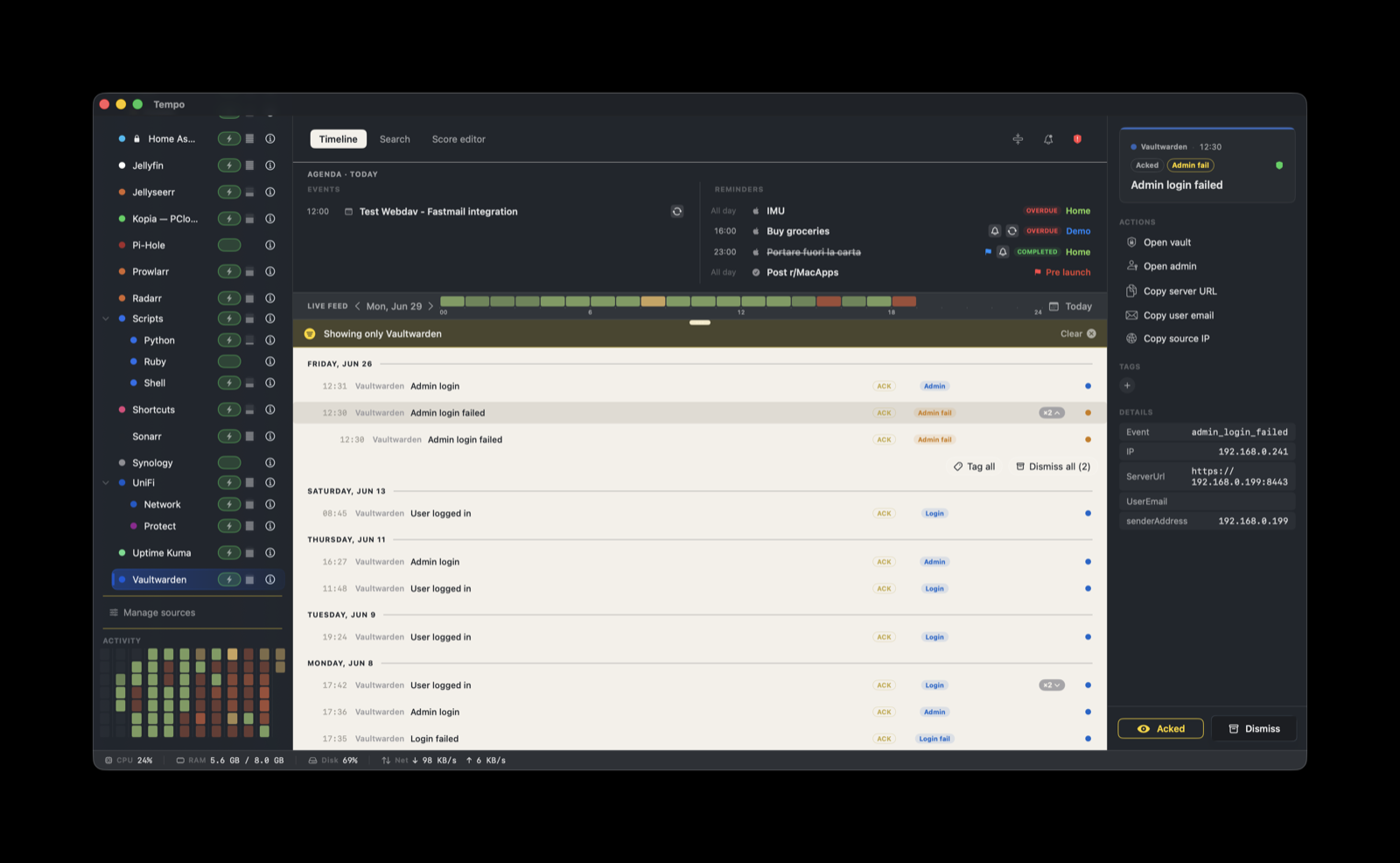The width and height of the screenshot is (1400, 863).
Task: Click the Acked button
Action: click(x=1160, y=728)
